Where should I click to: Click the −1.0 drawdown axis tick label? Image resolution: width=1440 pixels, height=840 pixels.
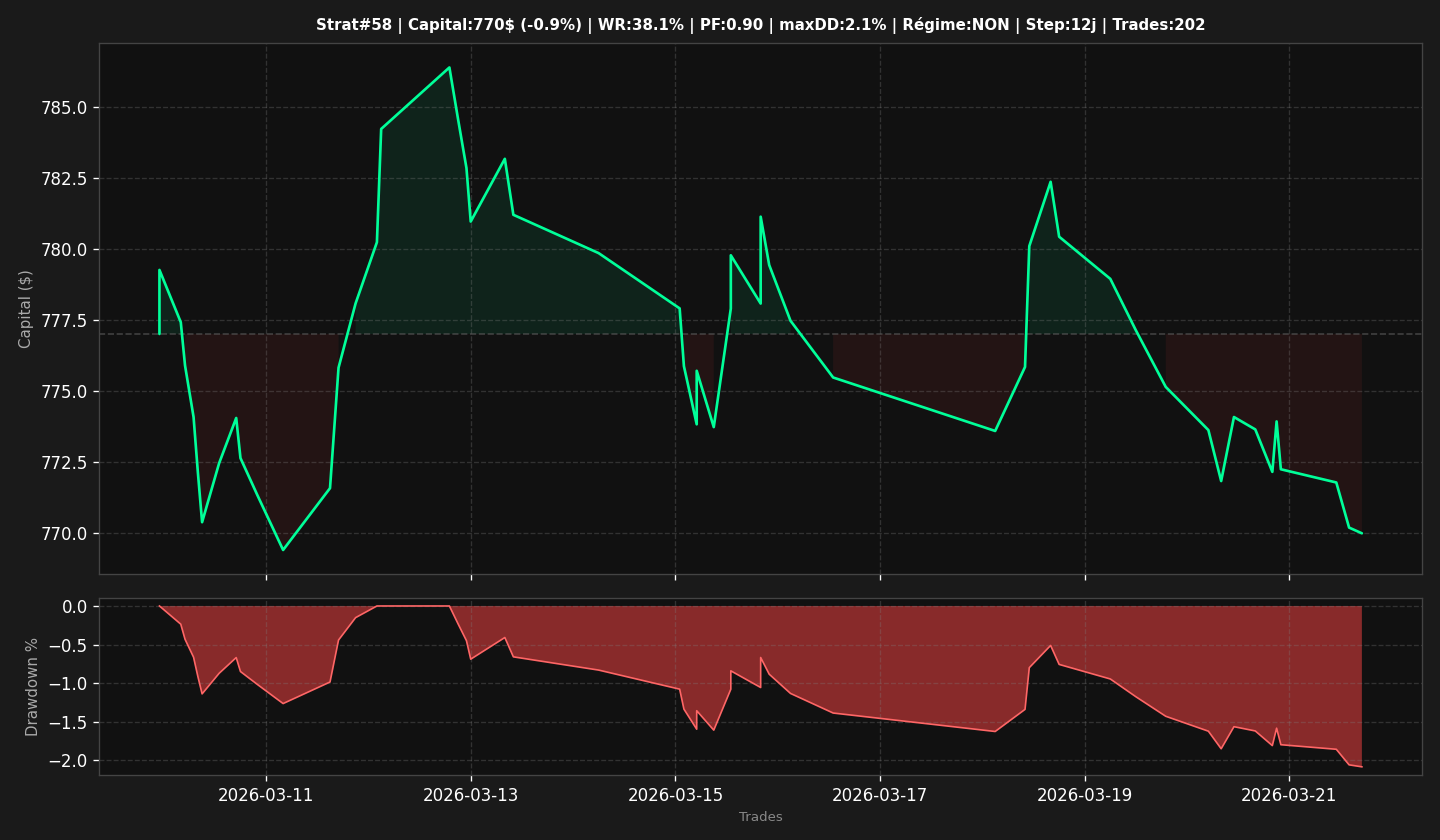click(68, 684)
